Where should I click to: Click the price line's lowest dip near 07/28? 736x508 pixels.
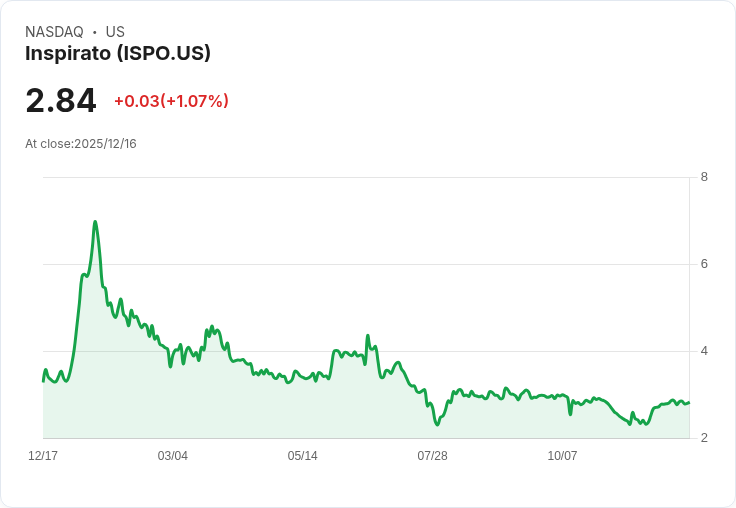(437, 425)
